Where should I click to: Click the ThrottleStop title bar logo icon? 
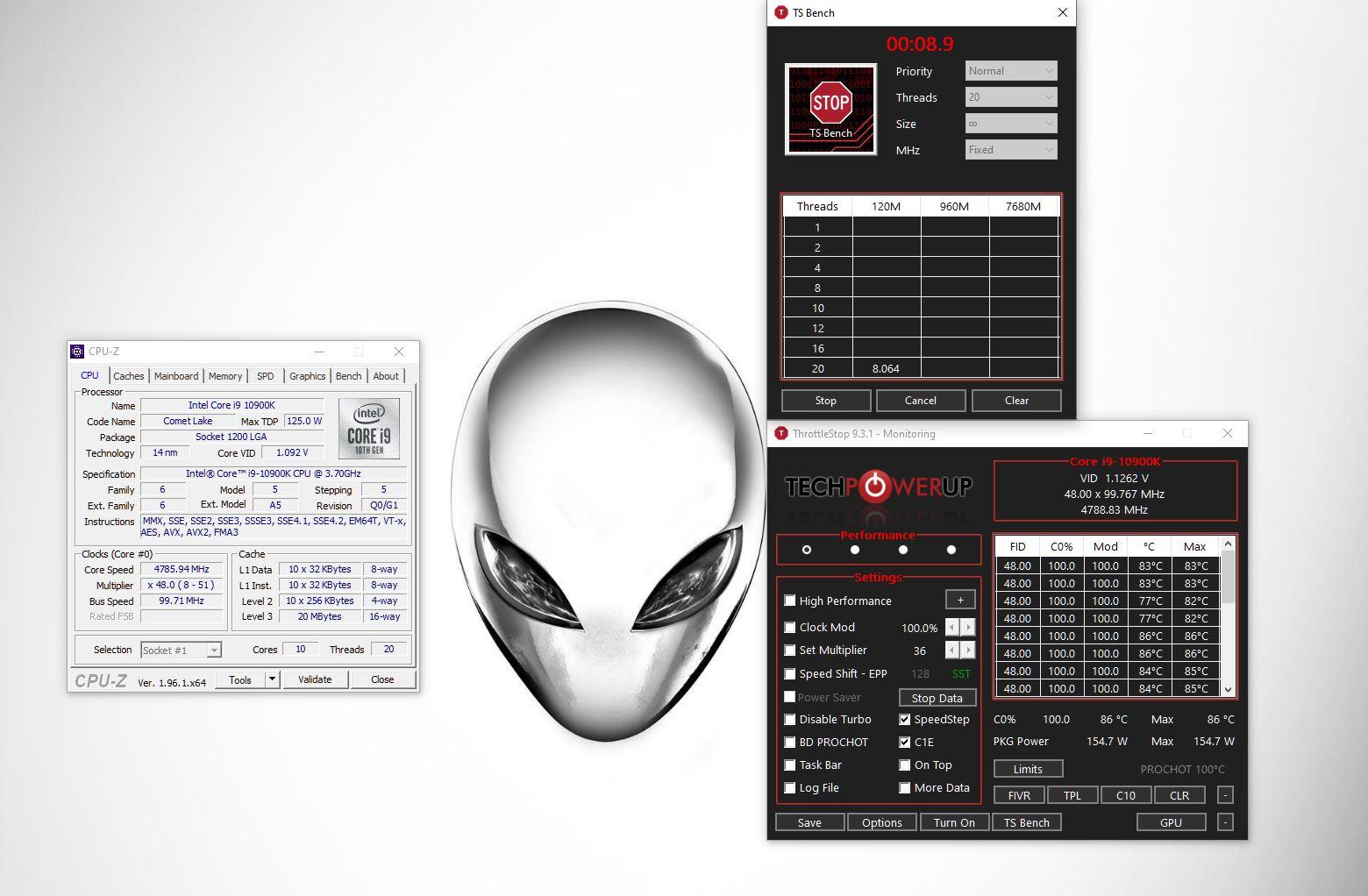[x=781, y=433]
